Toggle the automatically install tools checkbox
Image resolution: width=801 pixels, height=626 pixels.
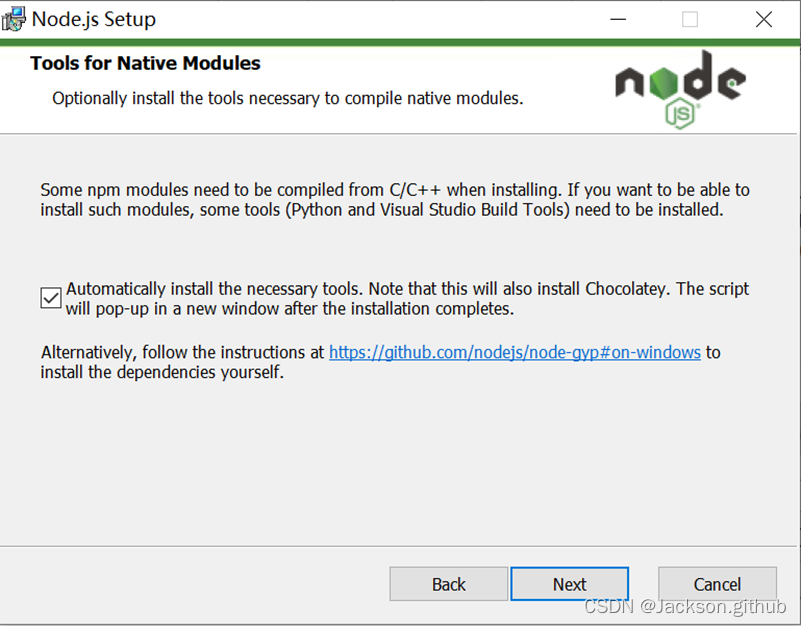(51, 298)
